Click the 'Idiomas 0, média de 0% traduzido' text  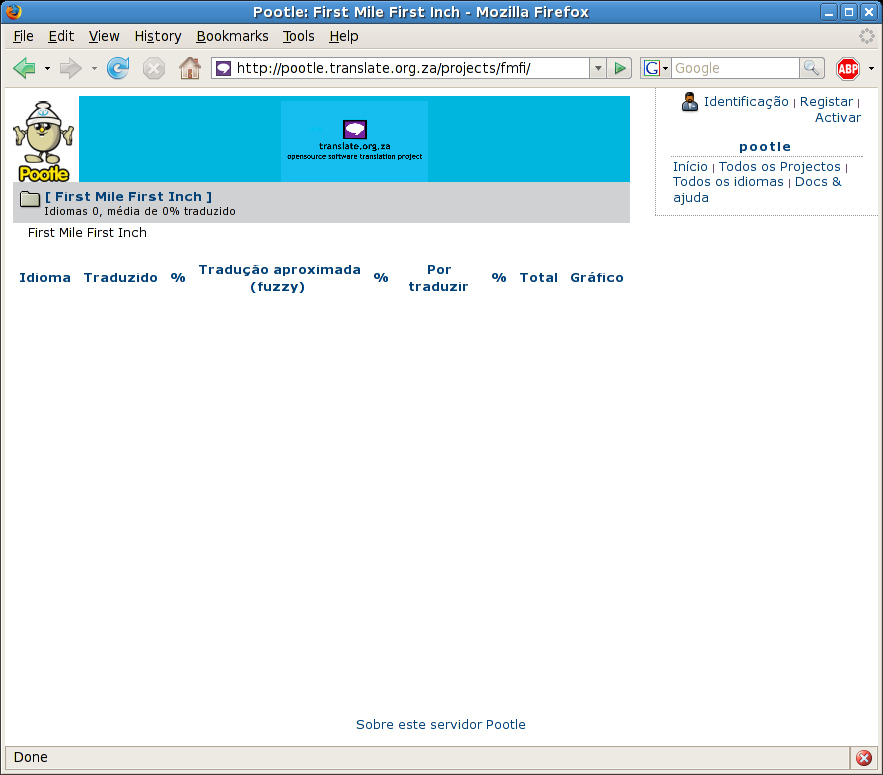[140, 212]
